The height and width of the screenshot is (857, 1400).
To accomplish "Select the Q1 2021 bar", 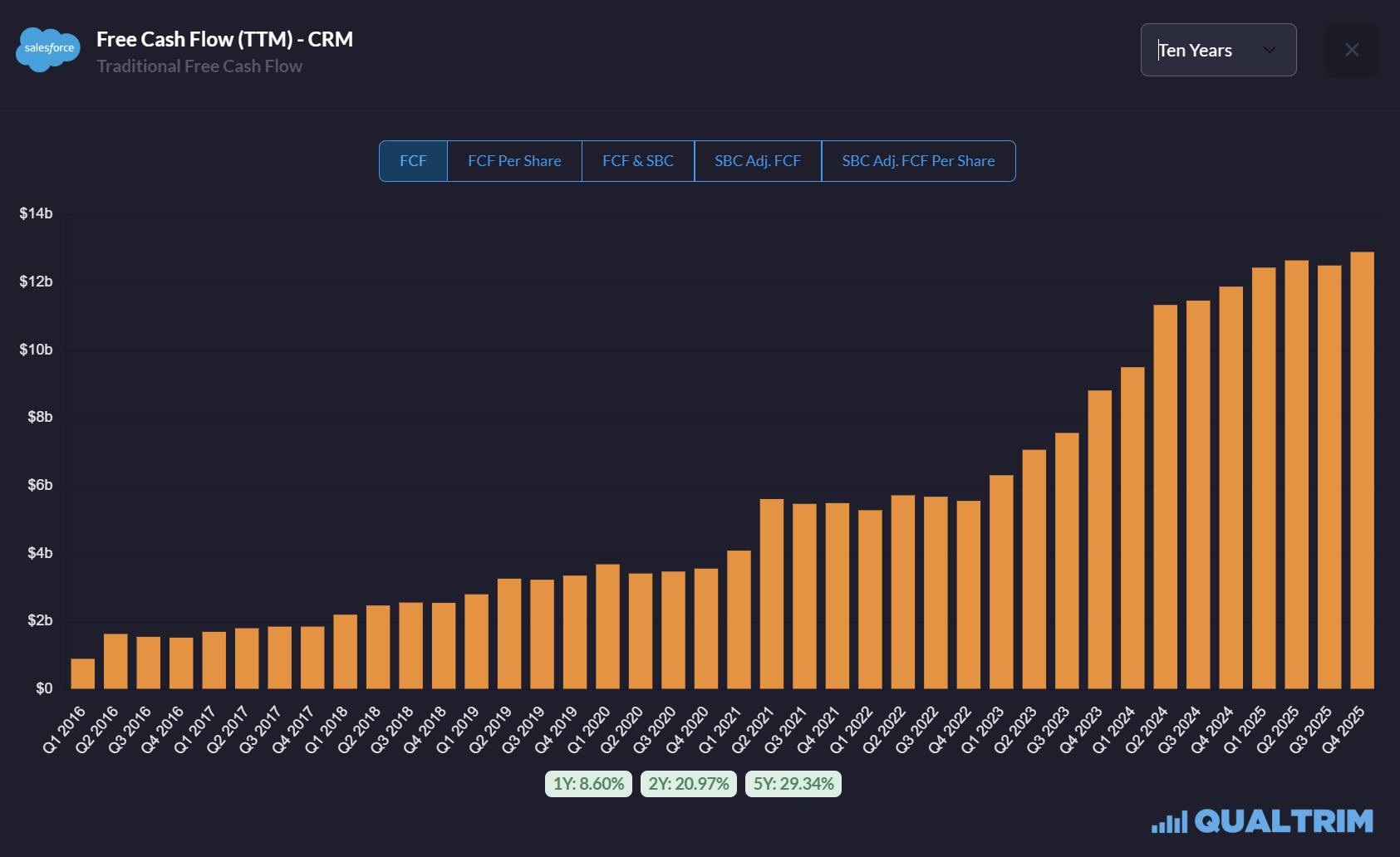I will pyautogui.click(x=739, y=619).
